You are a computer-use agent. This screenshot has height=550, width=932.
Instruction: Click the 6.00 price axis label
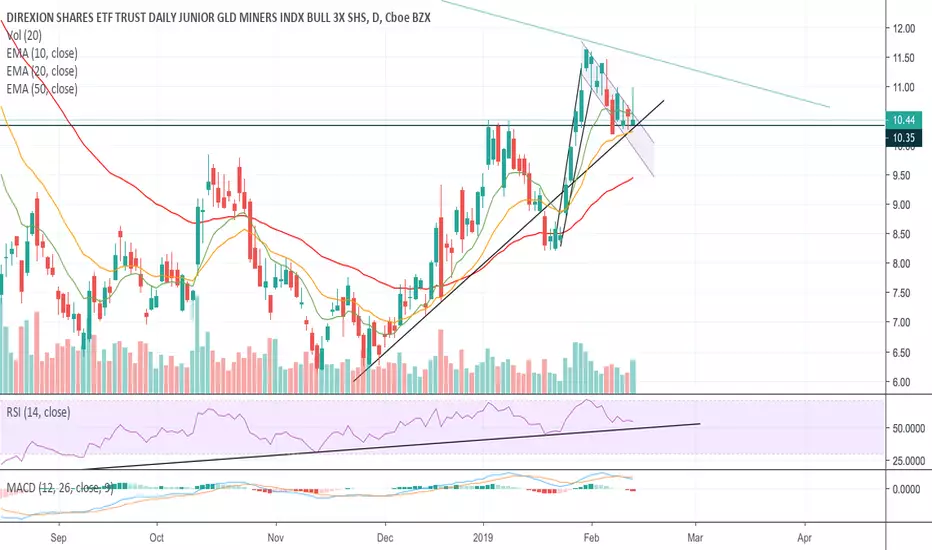tap(903, 382)
